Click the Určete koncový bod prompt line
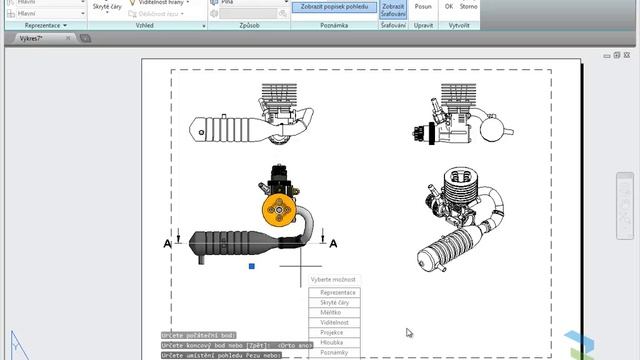The width and height of the screenshot is (640, 360). [237, 345]
